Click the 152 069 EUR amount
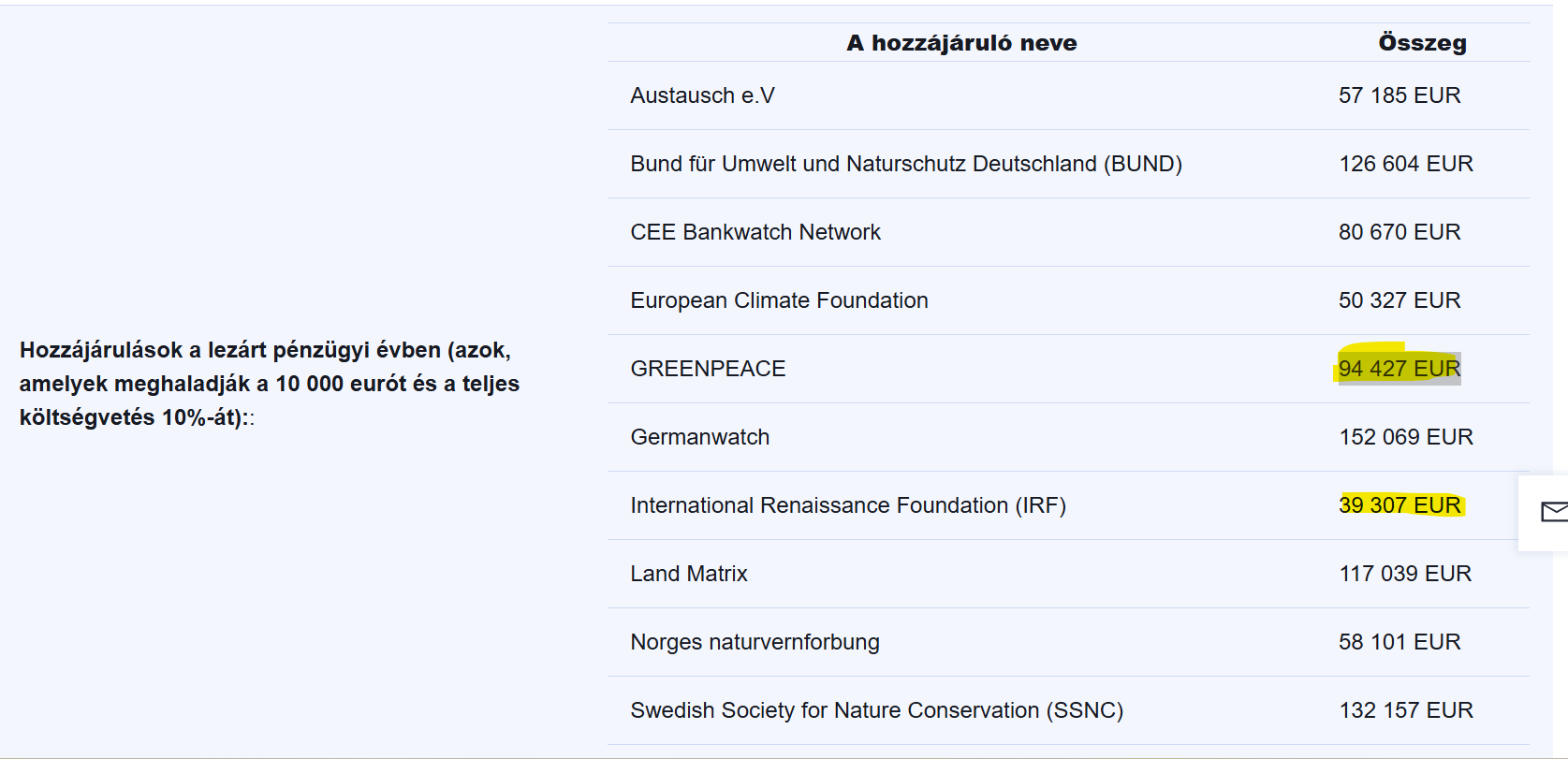Image resolution: width=1568 pixels, height=759 pixels. click(1406, 437)
